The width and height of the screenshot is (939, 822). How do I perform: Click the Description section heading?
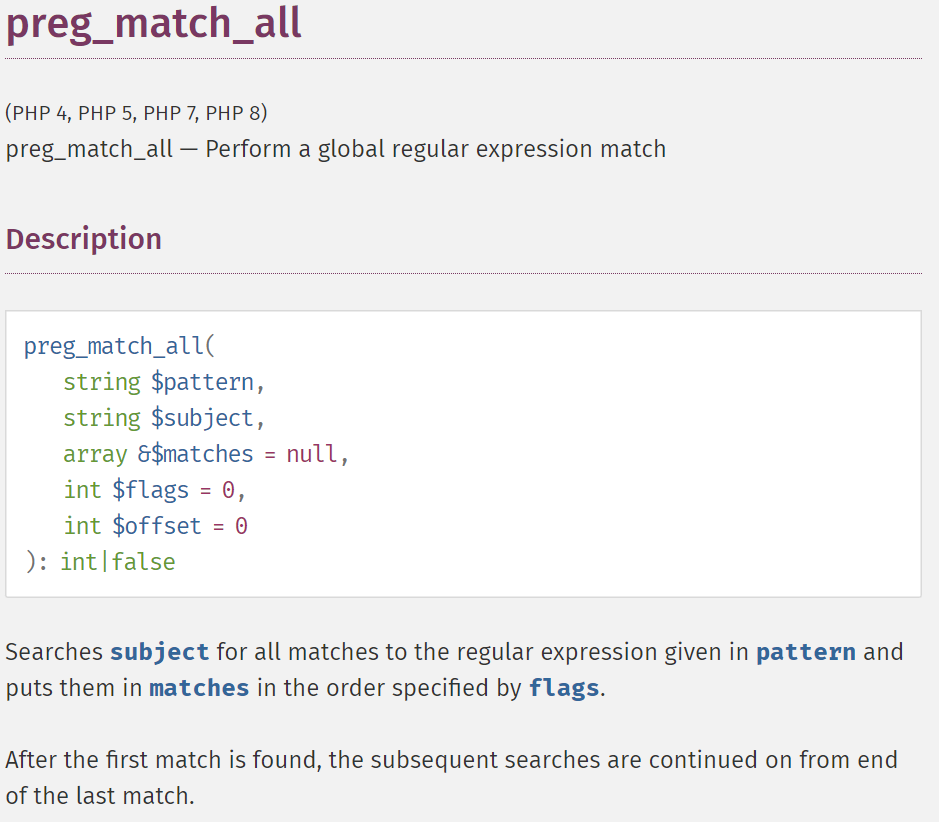pos(84,239)
